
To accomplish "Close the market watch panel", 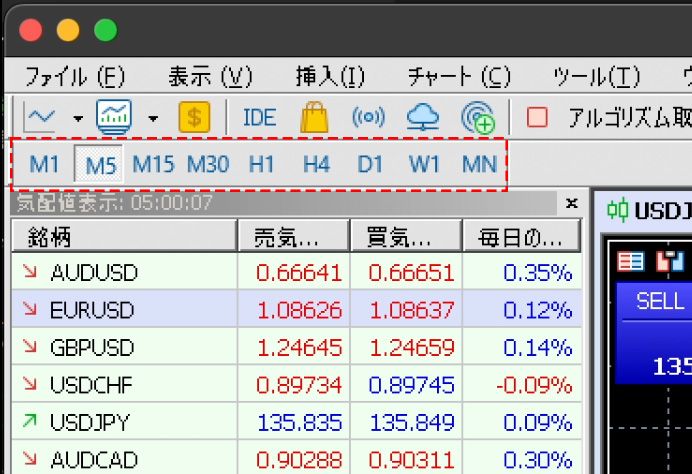I will pyautogui.click(x=571, y=203).
